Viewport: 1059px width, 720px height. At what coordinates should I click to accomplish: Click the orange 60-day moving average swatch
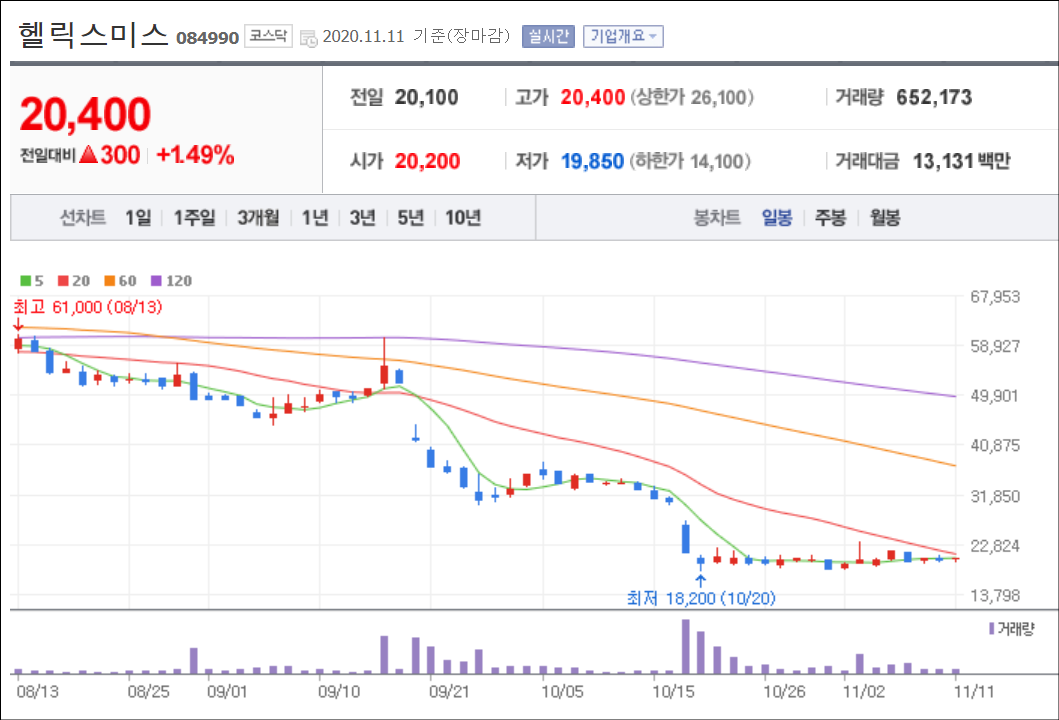point(109,281)
